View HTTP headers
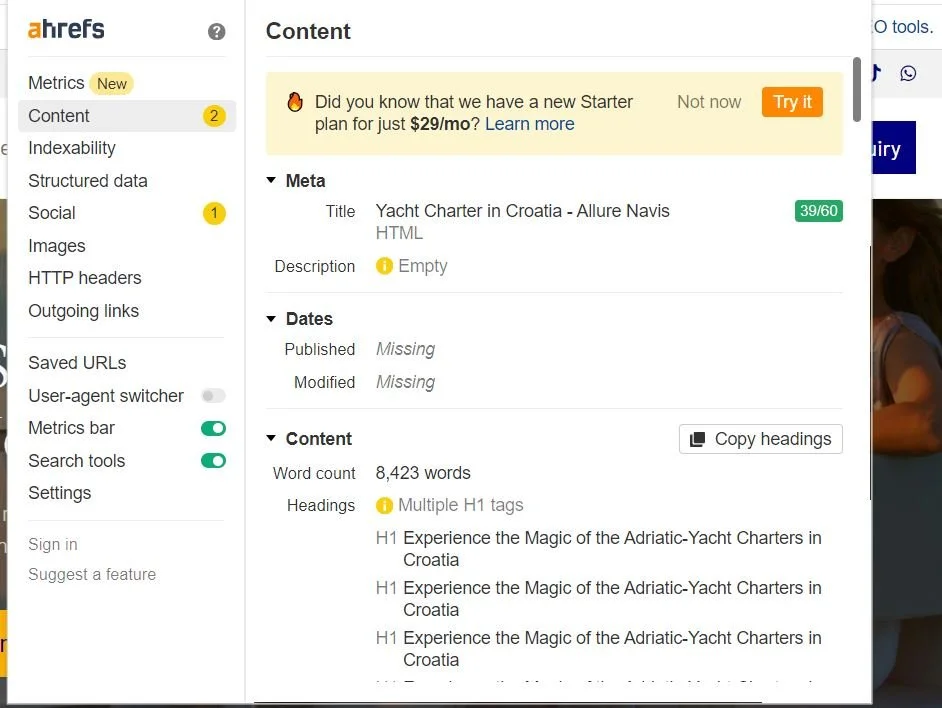This screenshot has height=708, width=942. pos(85,278)
